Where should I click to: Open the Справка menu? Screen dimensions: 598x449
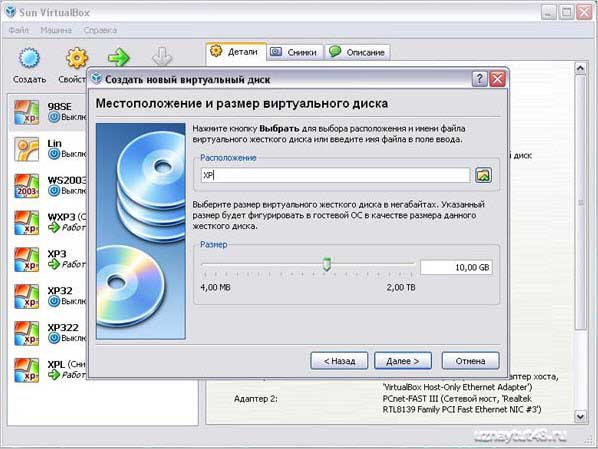point(100,30)
